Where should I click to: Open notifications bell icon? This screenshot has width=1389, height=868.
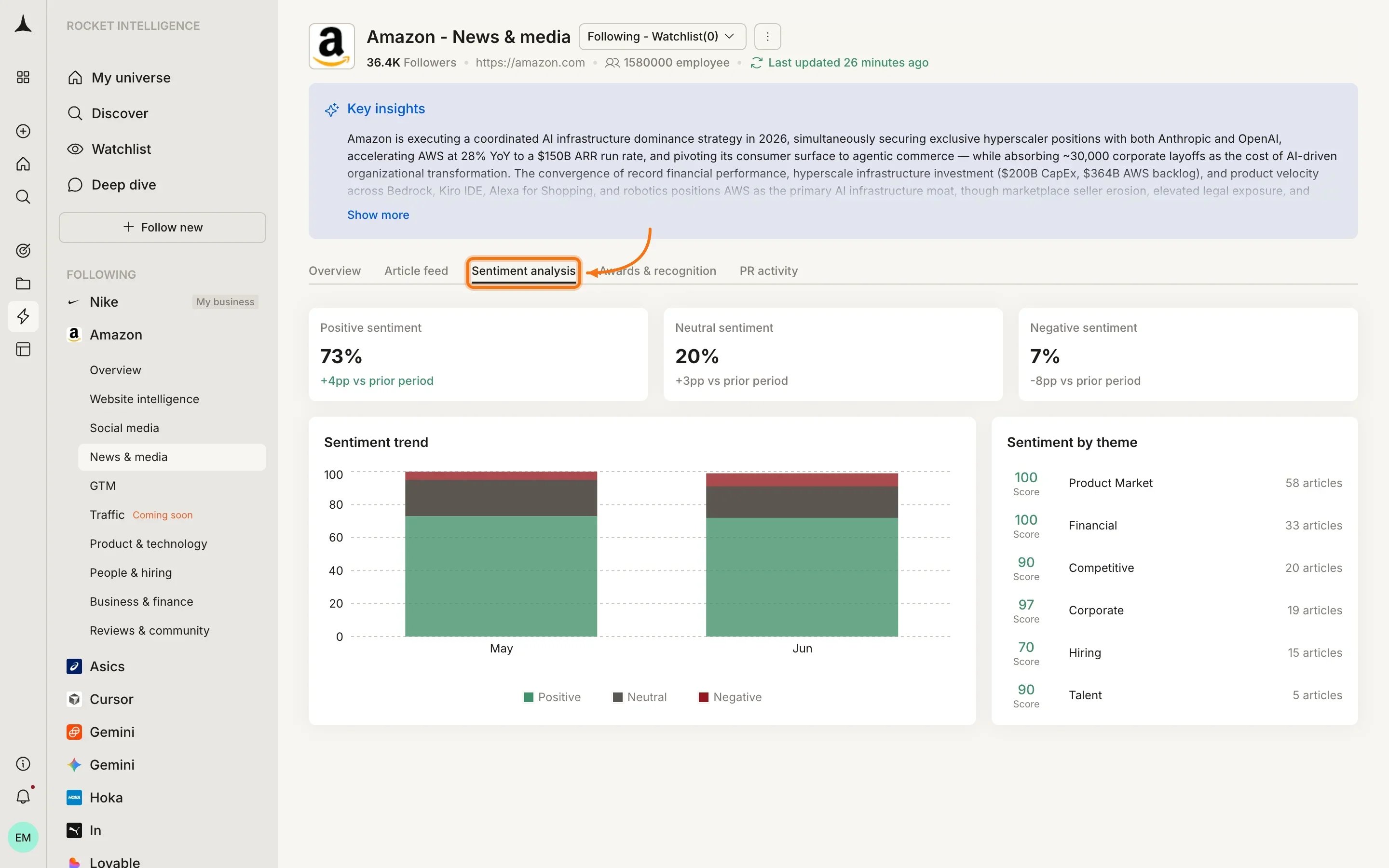[x=23, y=796]
